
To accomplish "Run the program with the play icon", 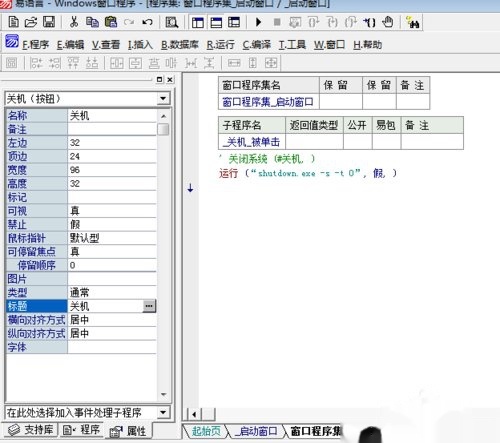I will coord(258,22).
